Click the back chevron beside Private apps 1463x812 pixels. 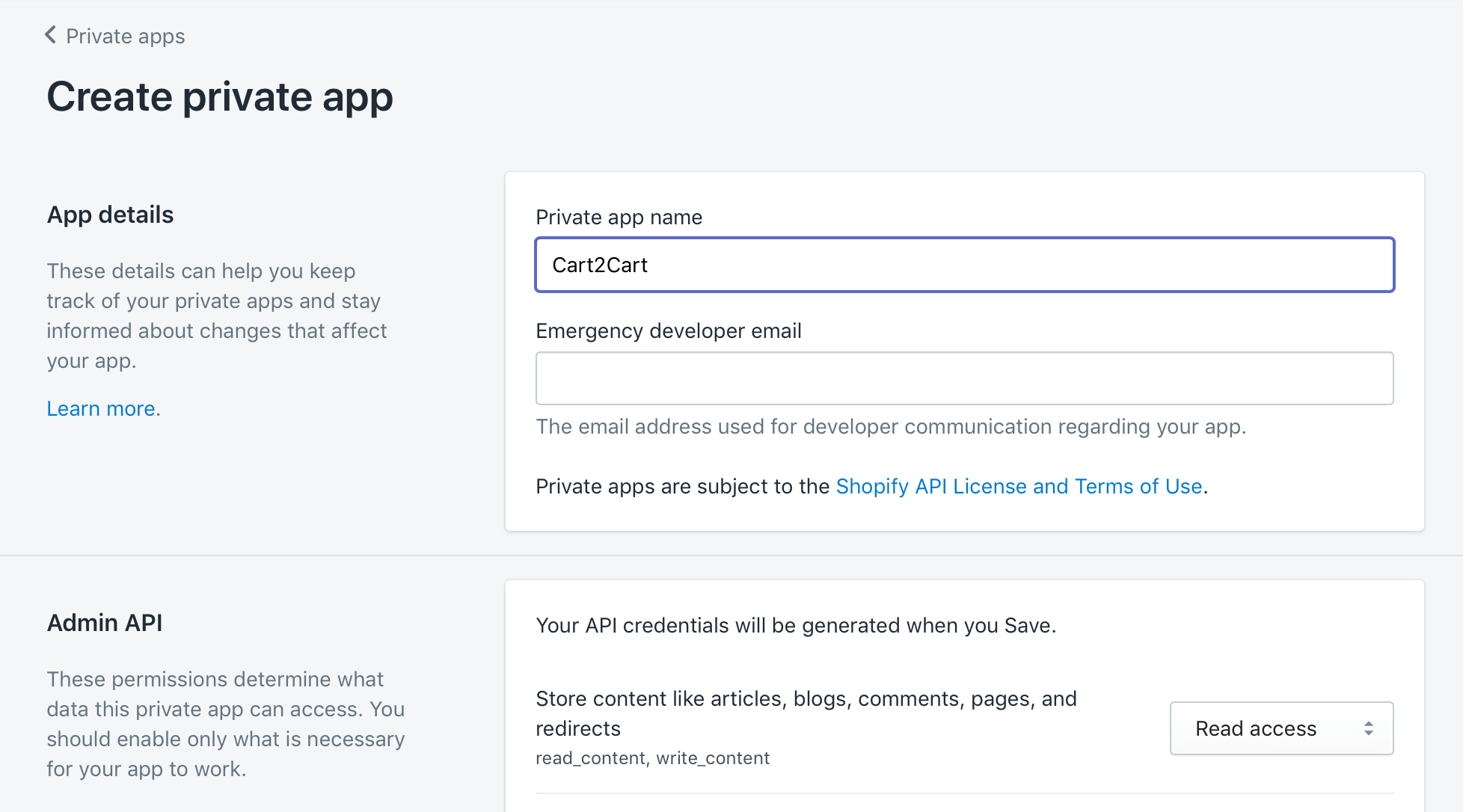pos(51,35)
